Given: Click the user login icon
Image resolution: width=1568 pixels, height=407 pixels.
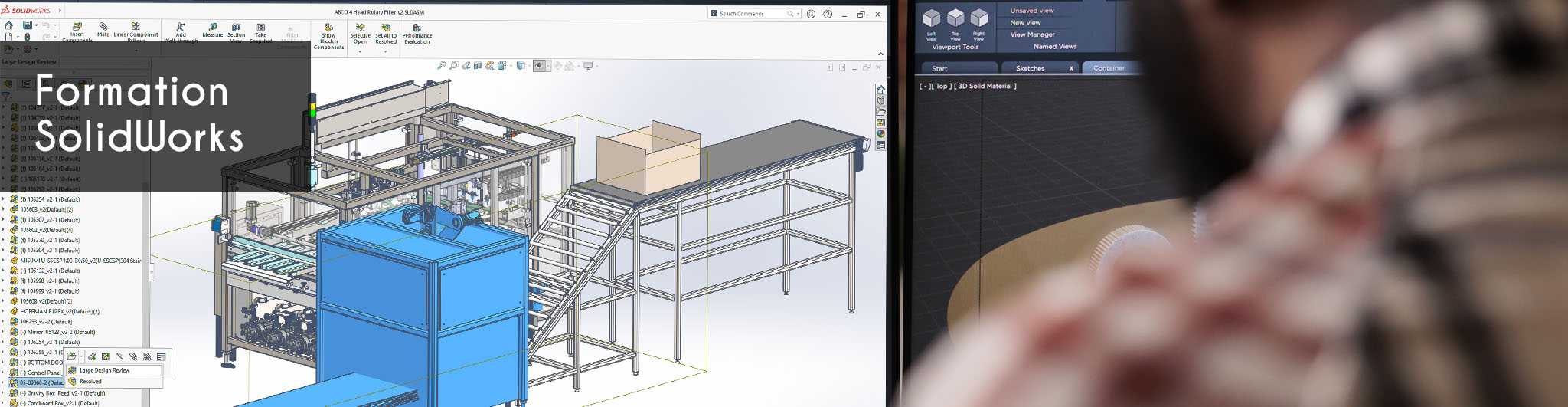Looking at the screenshot, I should pyautogui.click(x=812, y=14).
